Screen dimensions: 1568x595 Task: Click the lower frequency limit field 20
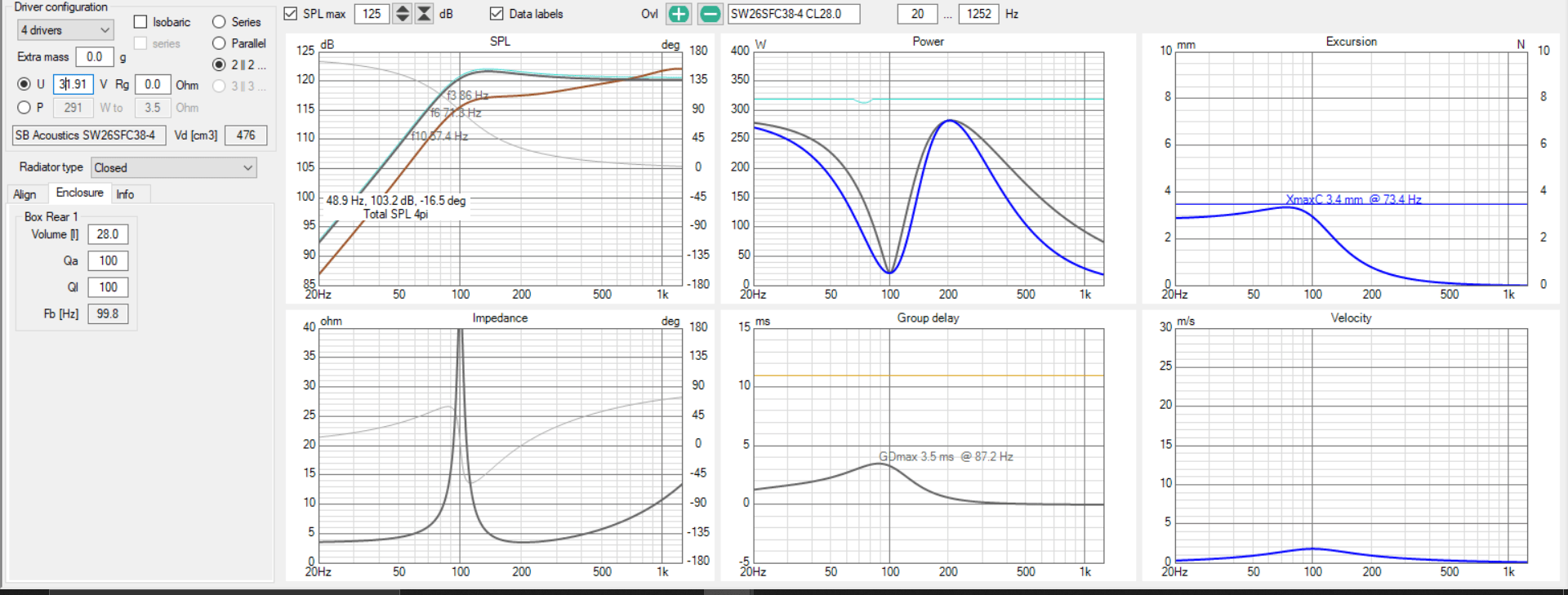pos(918,14)
